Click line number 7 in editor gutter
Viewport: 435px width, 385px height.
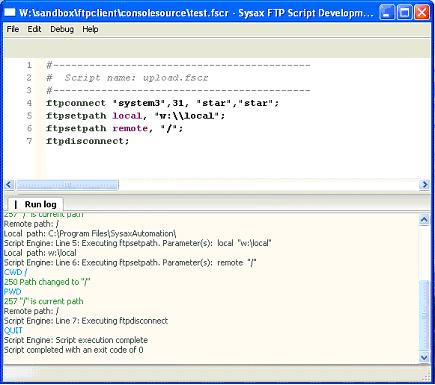click(x=29, y=141)
